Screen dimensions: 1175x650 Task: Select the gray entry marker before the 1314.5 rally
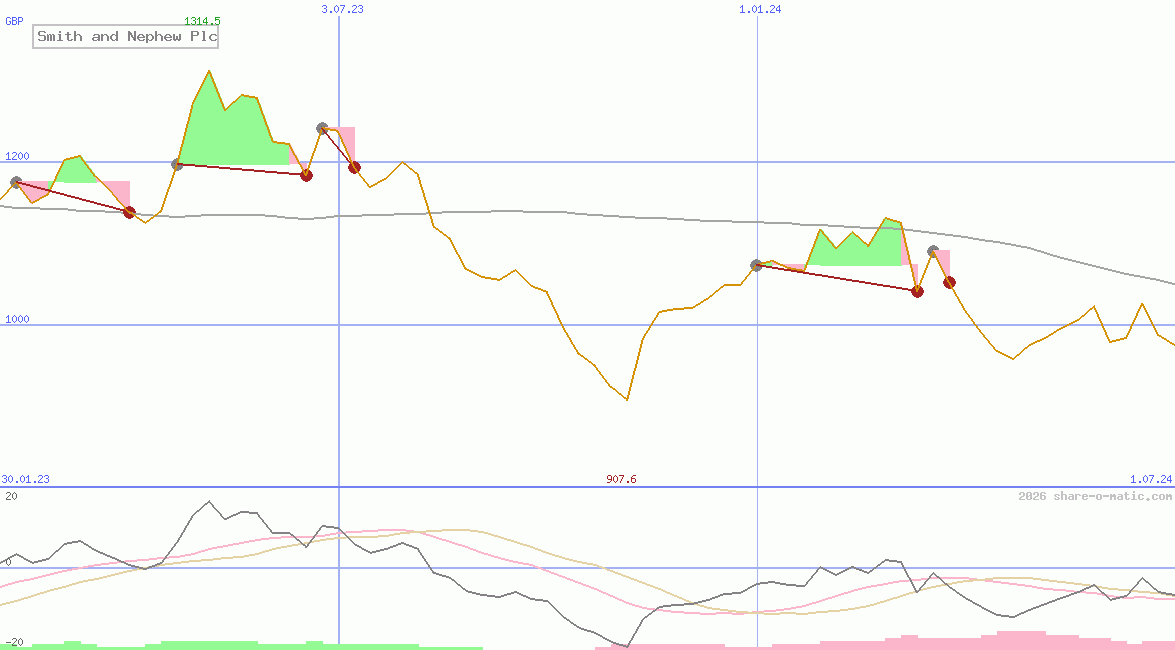pos(176,164)
